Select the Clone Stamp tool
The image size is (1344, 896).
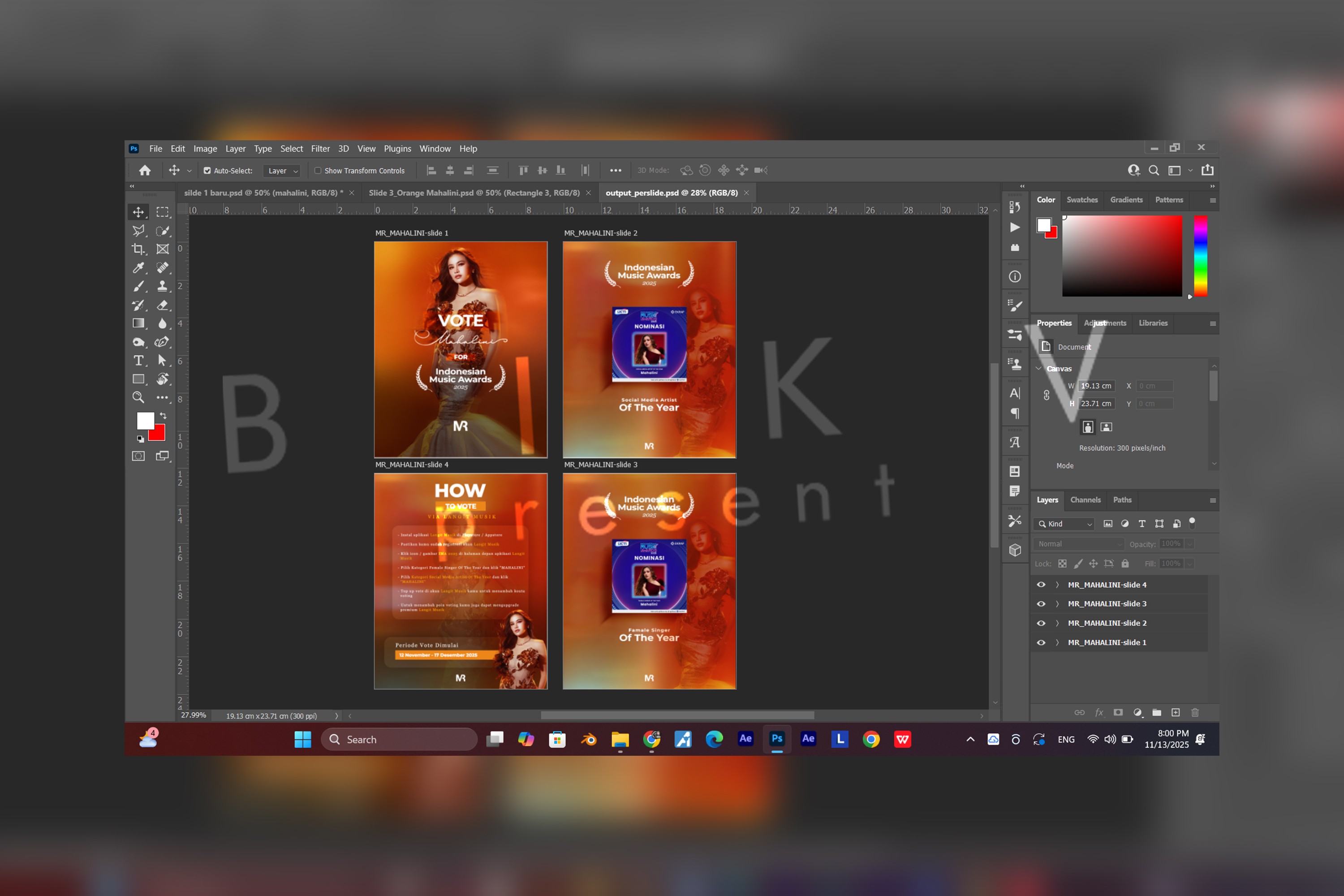coord(162,286)
